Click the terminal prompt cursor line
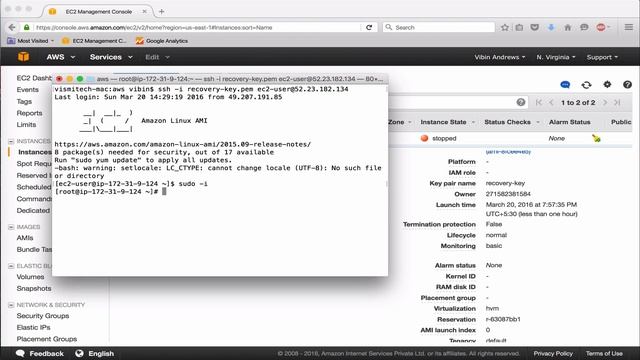 click(110, 191)
